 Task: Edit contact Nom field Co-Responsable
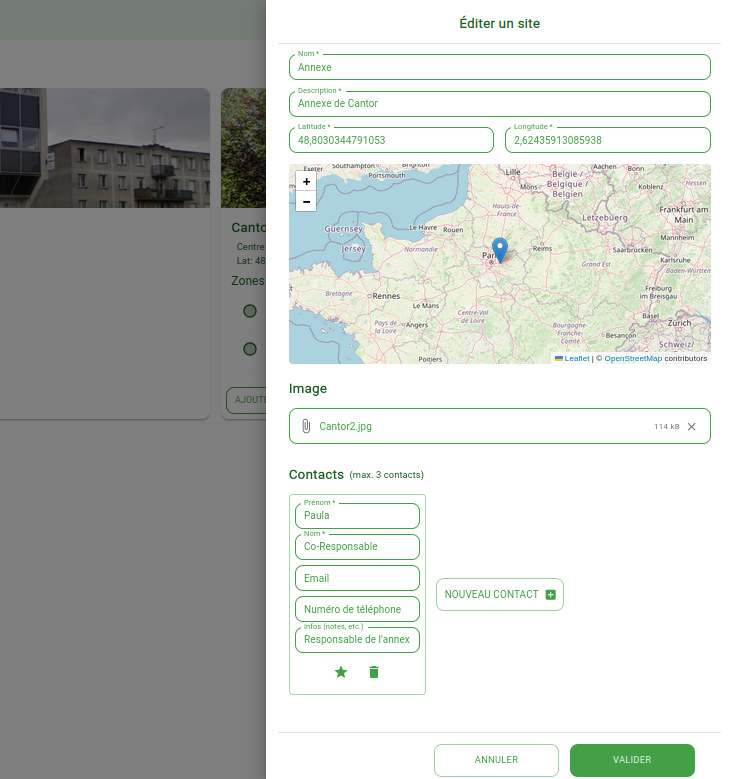pos(357,546)
